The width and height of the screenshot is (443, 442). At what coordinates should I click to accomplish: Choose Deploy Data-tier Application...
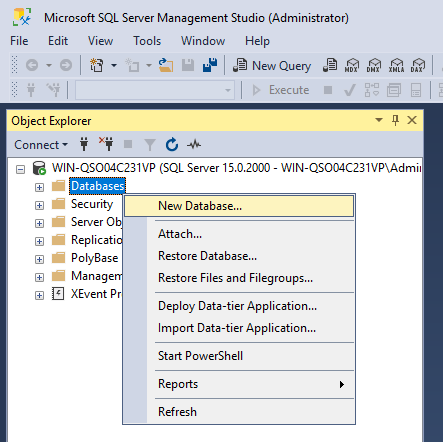(x=239, y=306)
